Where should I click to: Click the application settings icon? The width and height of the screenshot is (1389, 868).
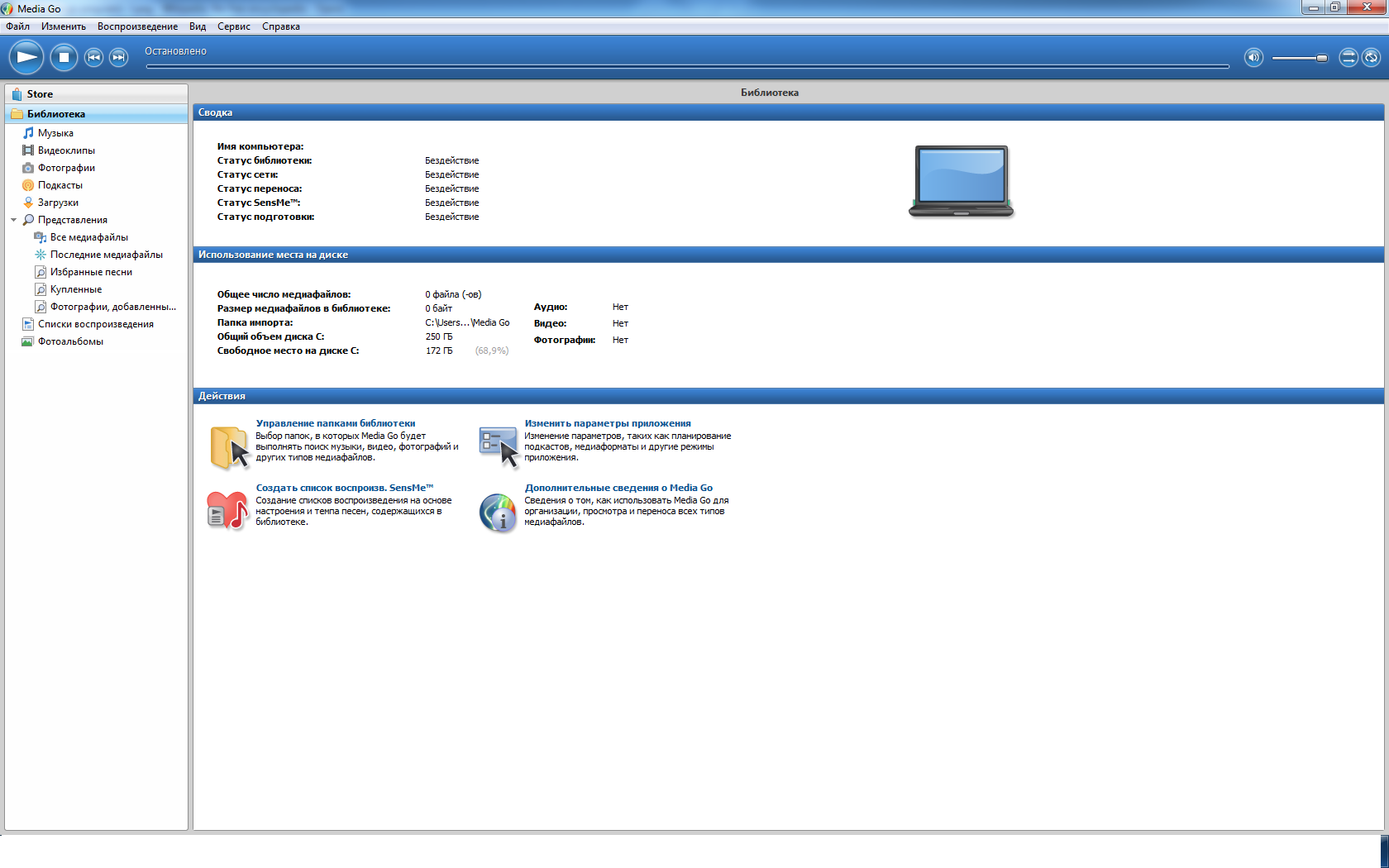[499, 447]
